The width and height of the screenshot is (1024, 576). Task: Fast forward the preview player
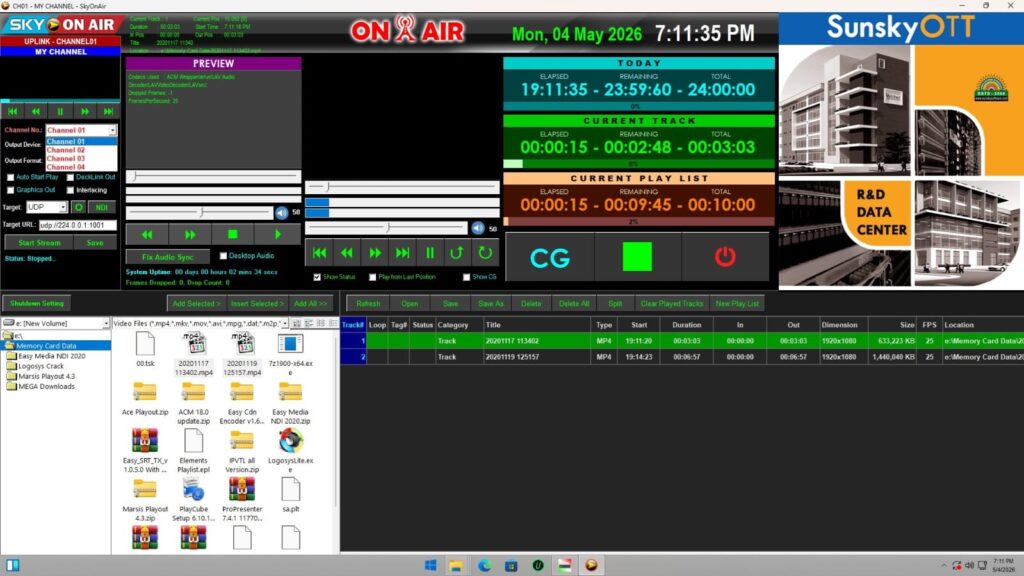click(190, 234)
